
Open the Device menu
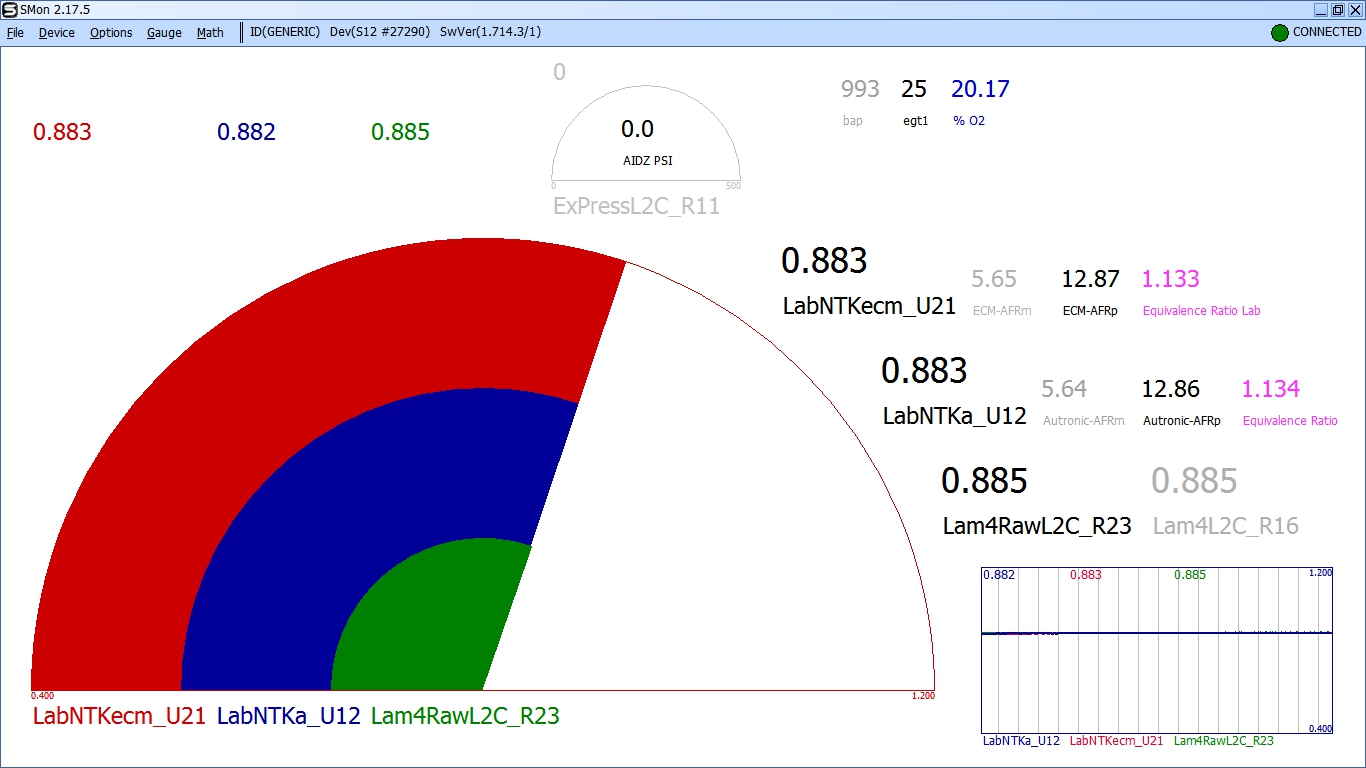point(56,33)
